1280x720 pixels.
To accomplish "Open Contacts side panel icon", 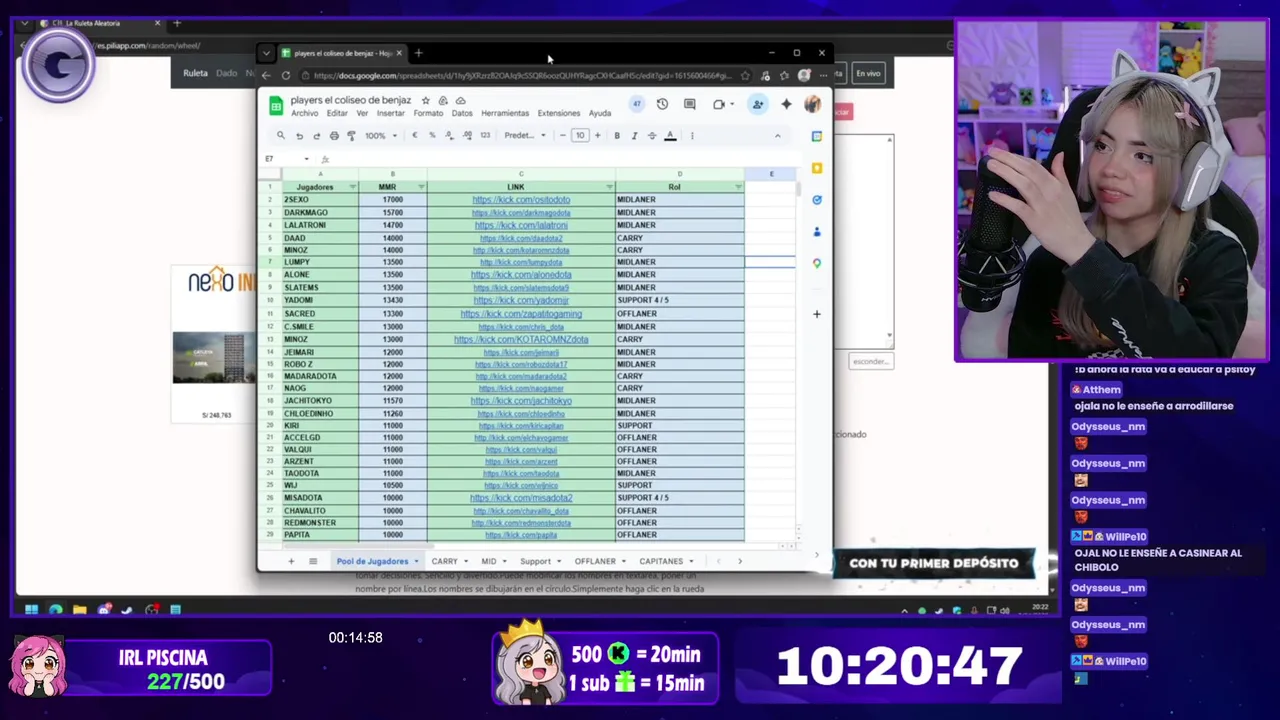I will [x=817, y=232].
